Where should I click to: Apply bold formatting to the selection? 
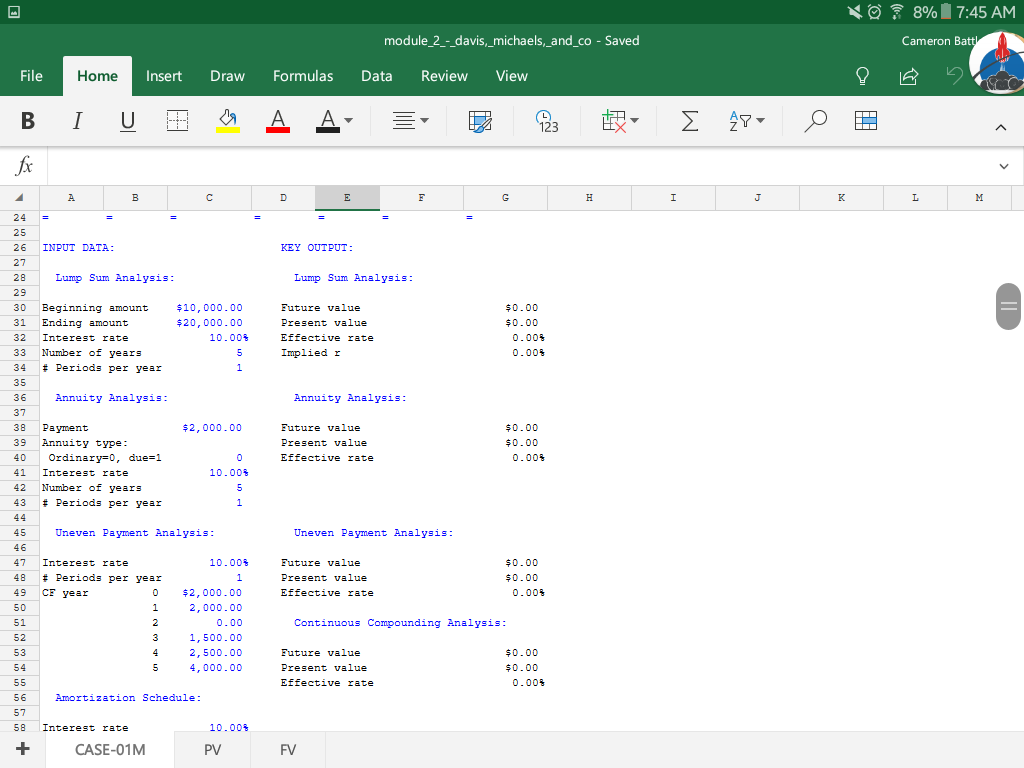click(x=28, y=120)
